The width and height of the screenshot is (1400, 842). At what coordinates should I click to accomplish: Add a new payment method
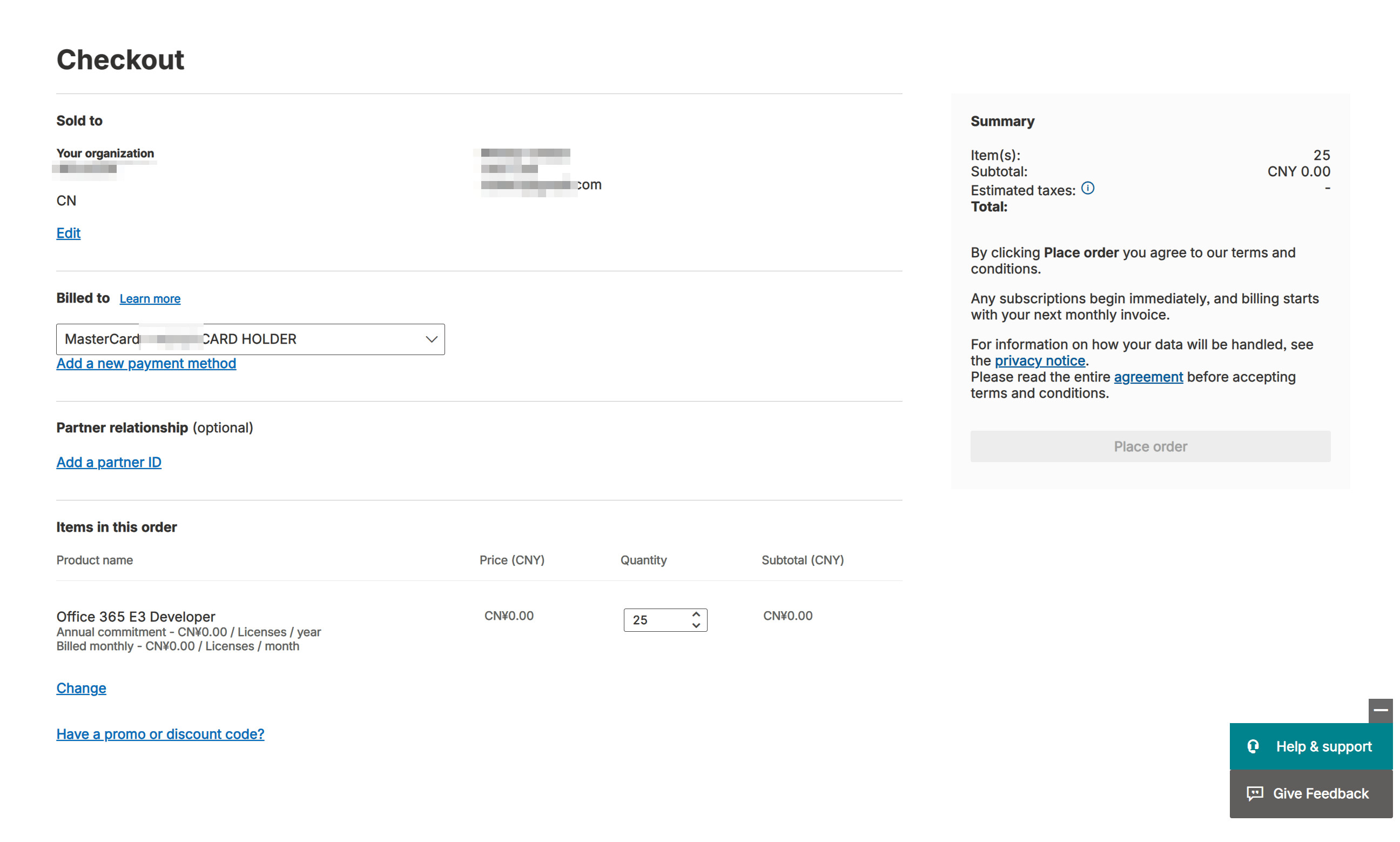pos(146,363)
